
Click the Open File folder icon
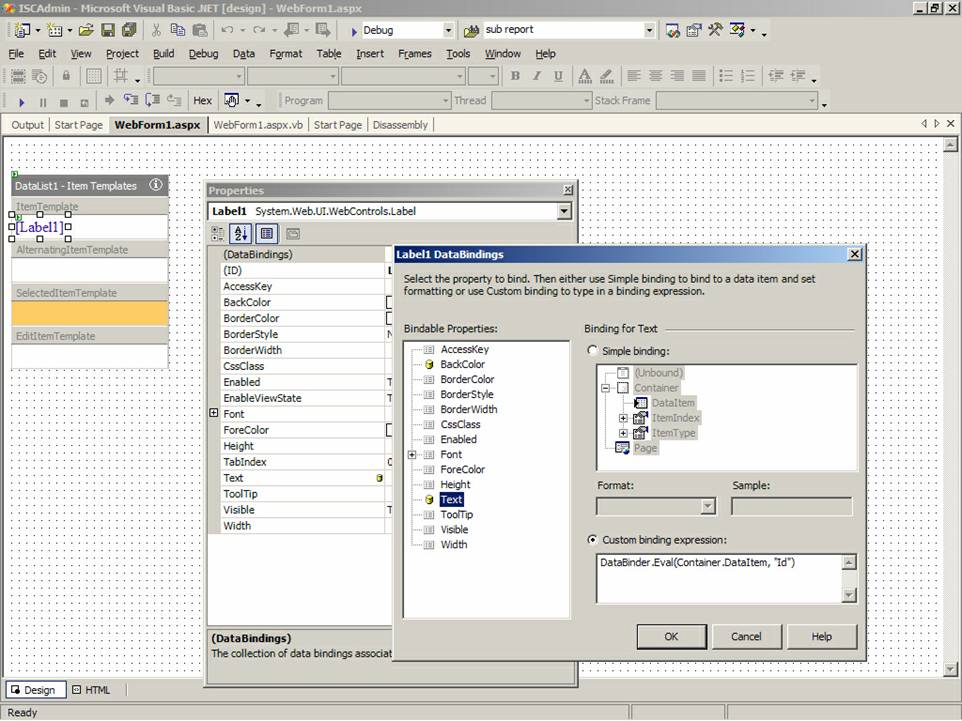[86, 30]
